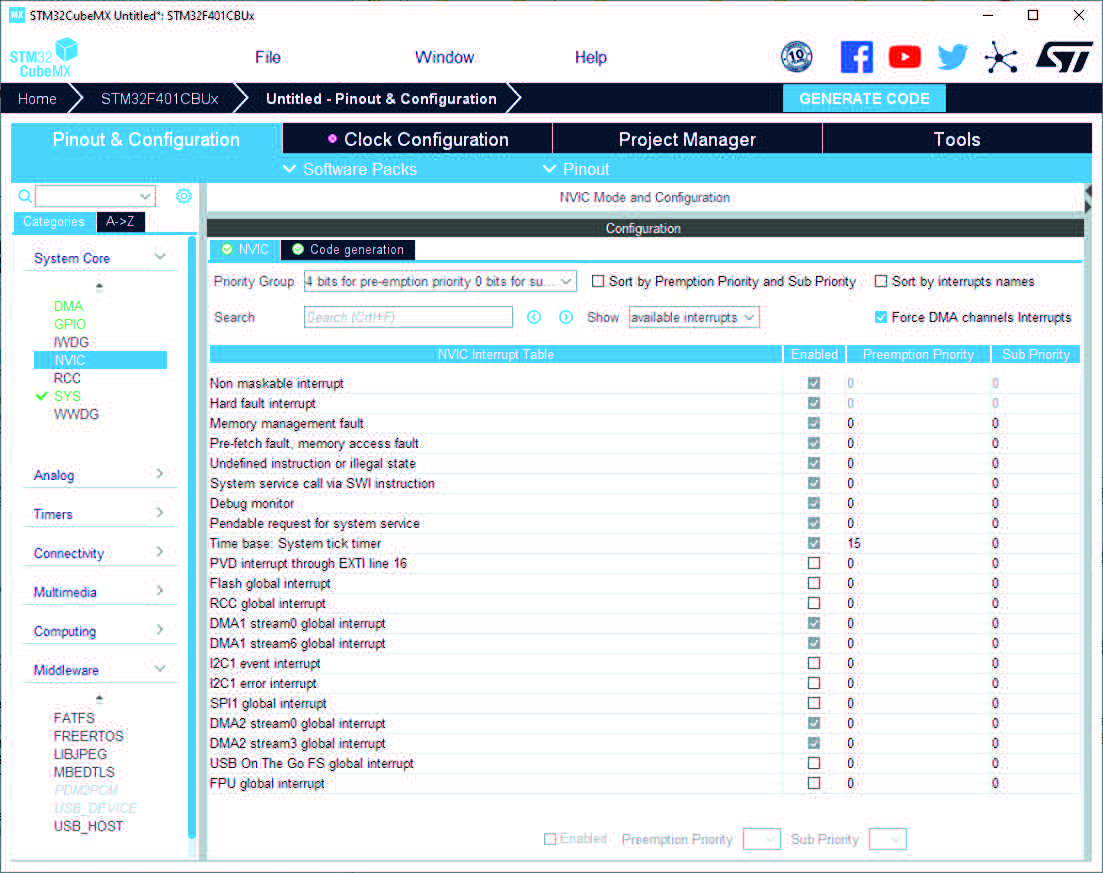The image size is (1103, 873).
Task: Check Sort by Premption Priority and Sub Priority
Action: point(598,281)
